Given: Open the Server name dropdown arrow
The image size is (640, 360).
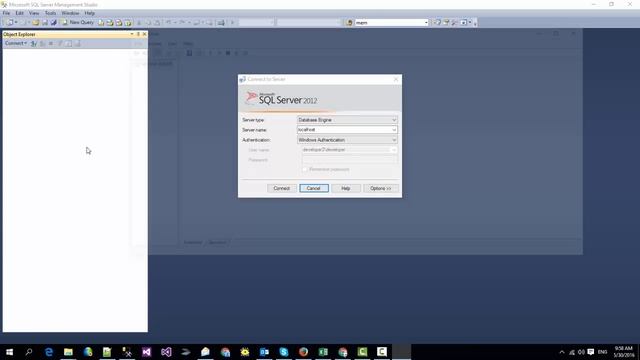Looking at the screenshot, I should [x=394, y=130].
